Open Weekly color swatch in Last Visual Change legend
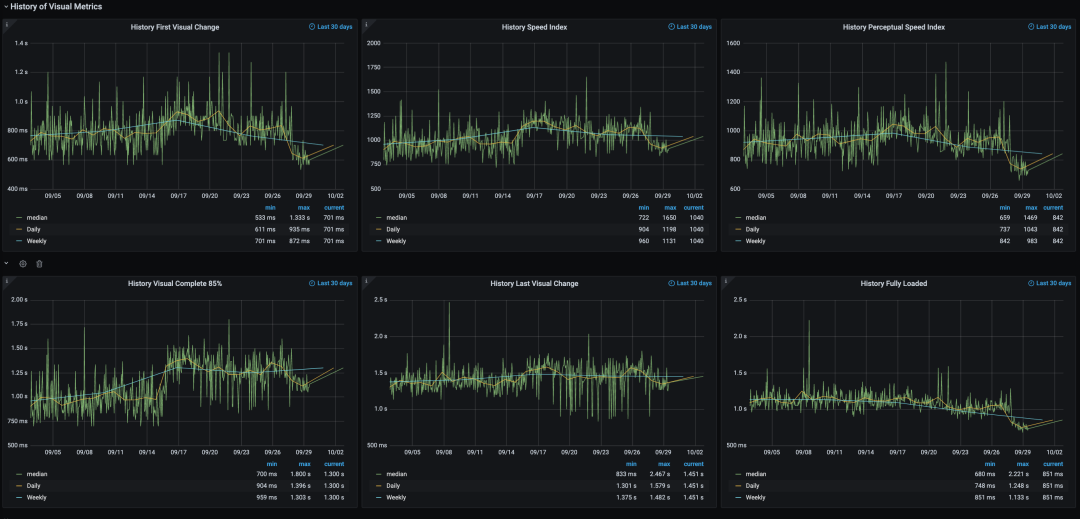Viewport: 1080px width, 519px height. tap(380, 498)
